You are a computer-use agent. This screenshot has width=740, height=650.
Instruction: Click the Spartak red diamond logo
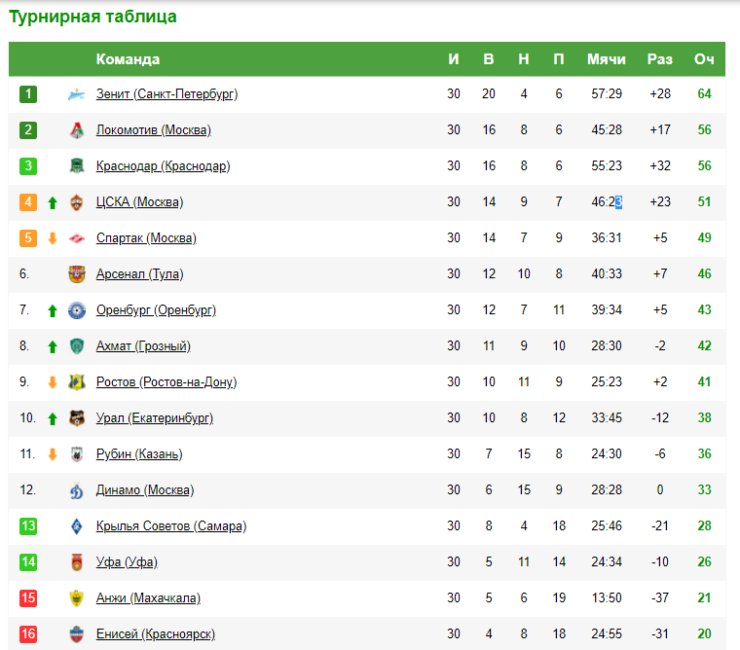click(76, 238)
